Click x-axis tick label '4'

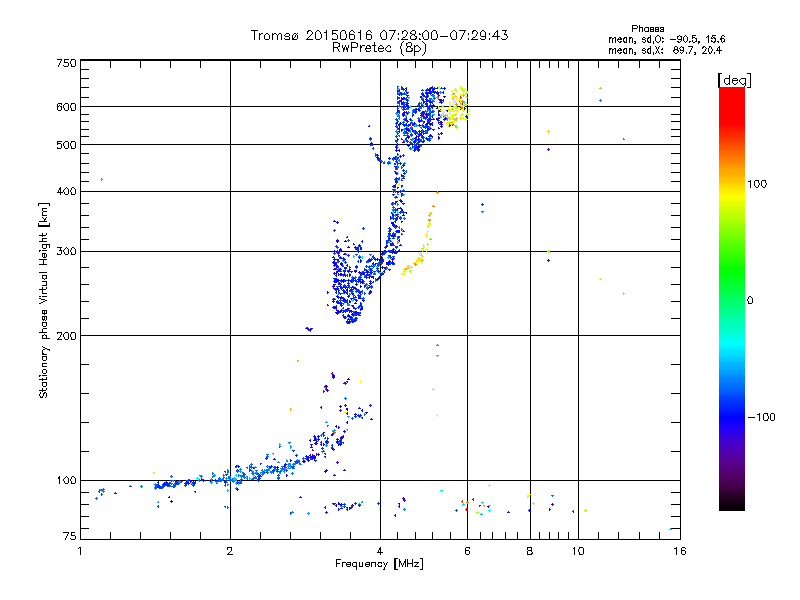[380, 551]
